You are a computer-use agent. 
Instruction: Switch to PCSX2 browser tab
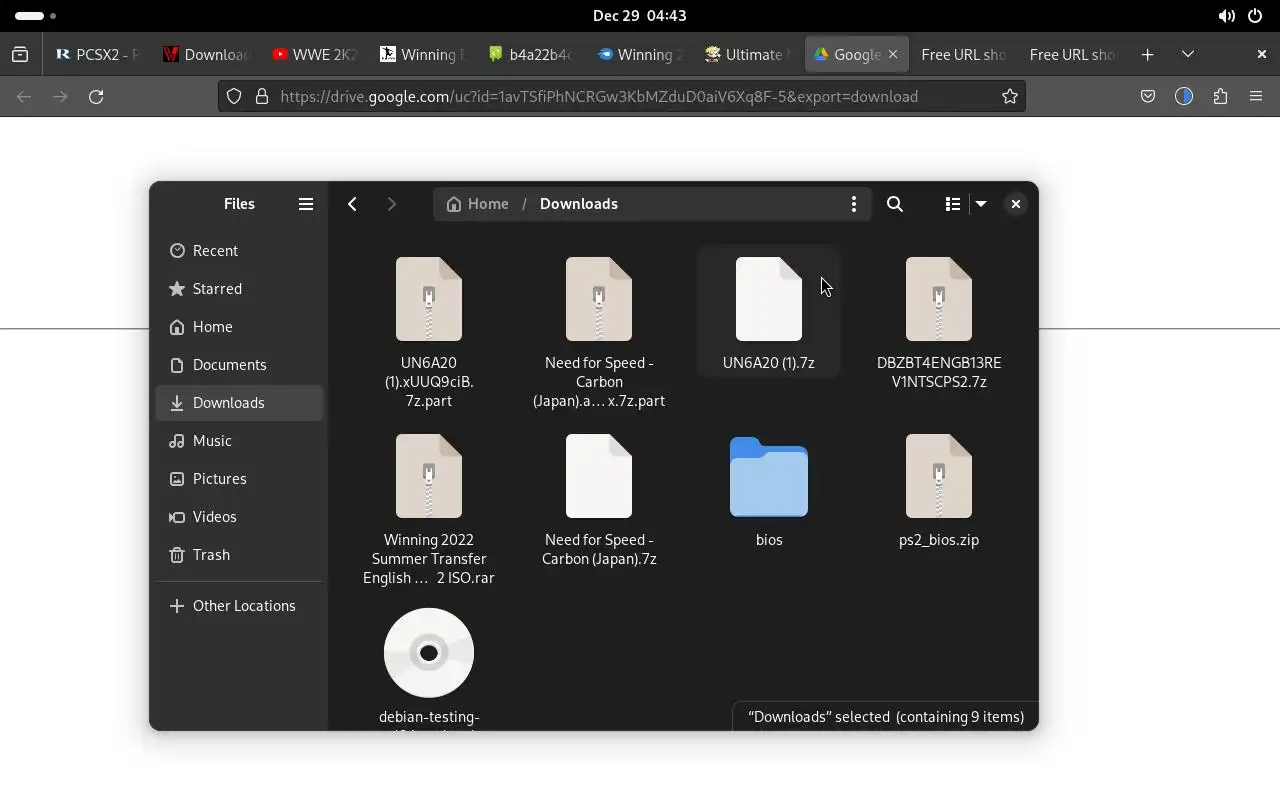pyautogui.click(x=97, y=55)
